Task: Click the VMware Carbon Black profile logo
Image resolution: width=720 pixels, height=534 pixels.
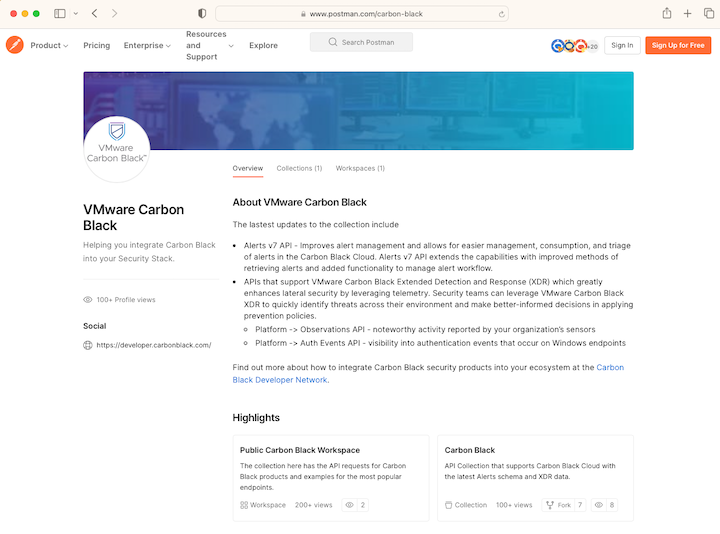Action: click(x=117, y=149)
